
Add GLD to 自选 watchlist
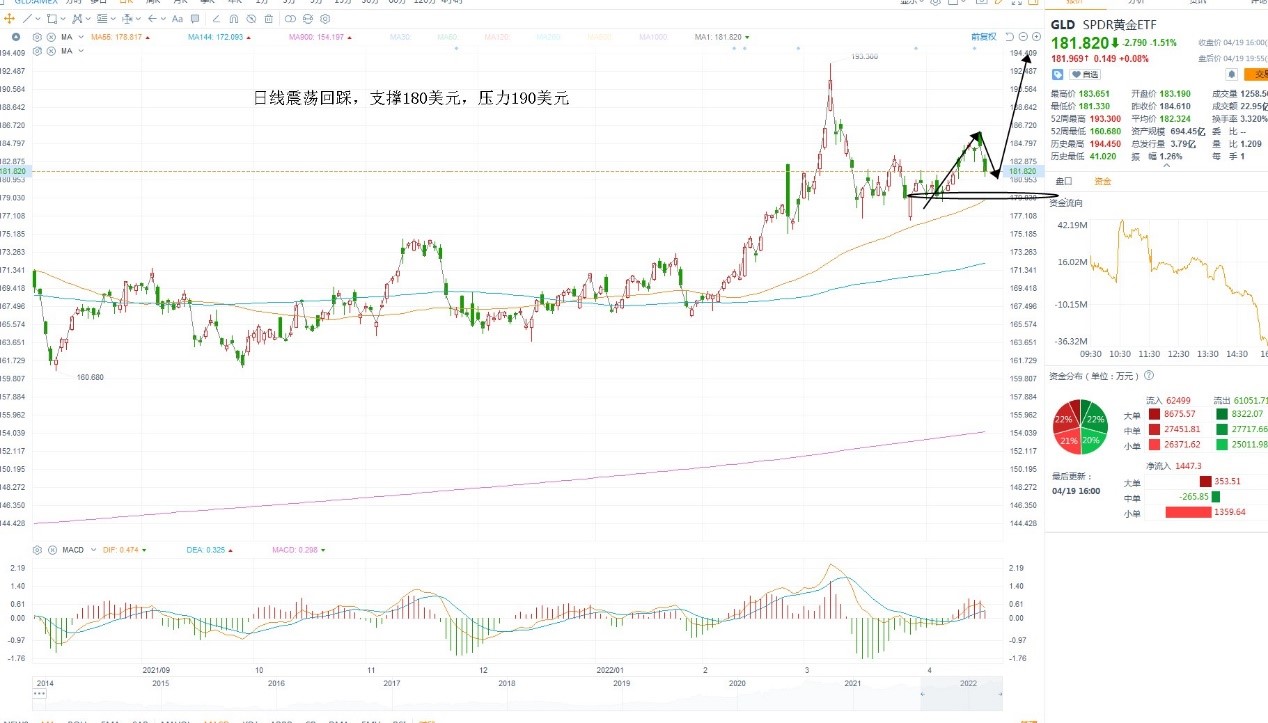click(1085, 74)
